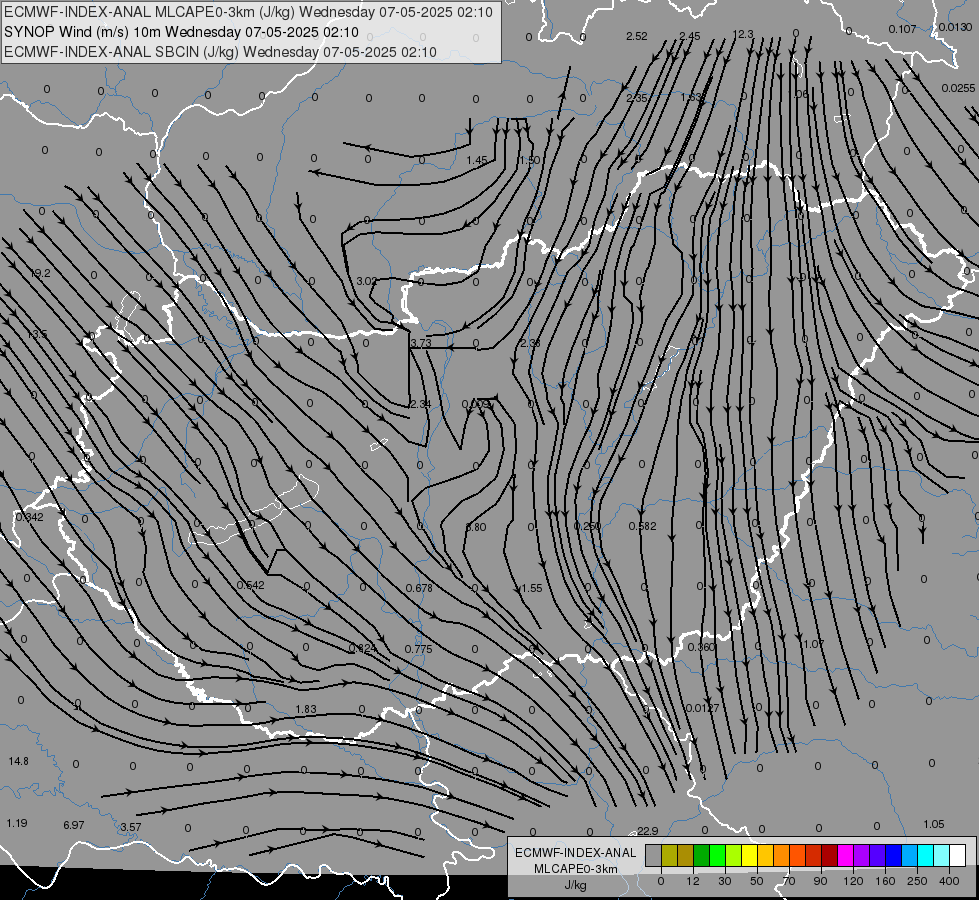The height and width of the screenshot is (900, 979).
Task: Select the SBCIN title line
Action: 220,52
